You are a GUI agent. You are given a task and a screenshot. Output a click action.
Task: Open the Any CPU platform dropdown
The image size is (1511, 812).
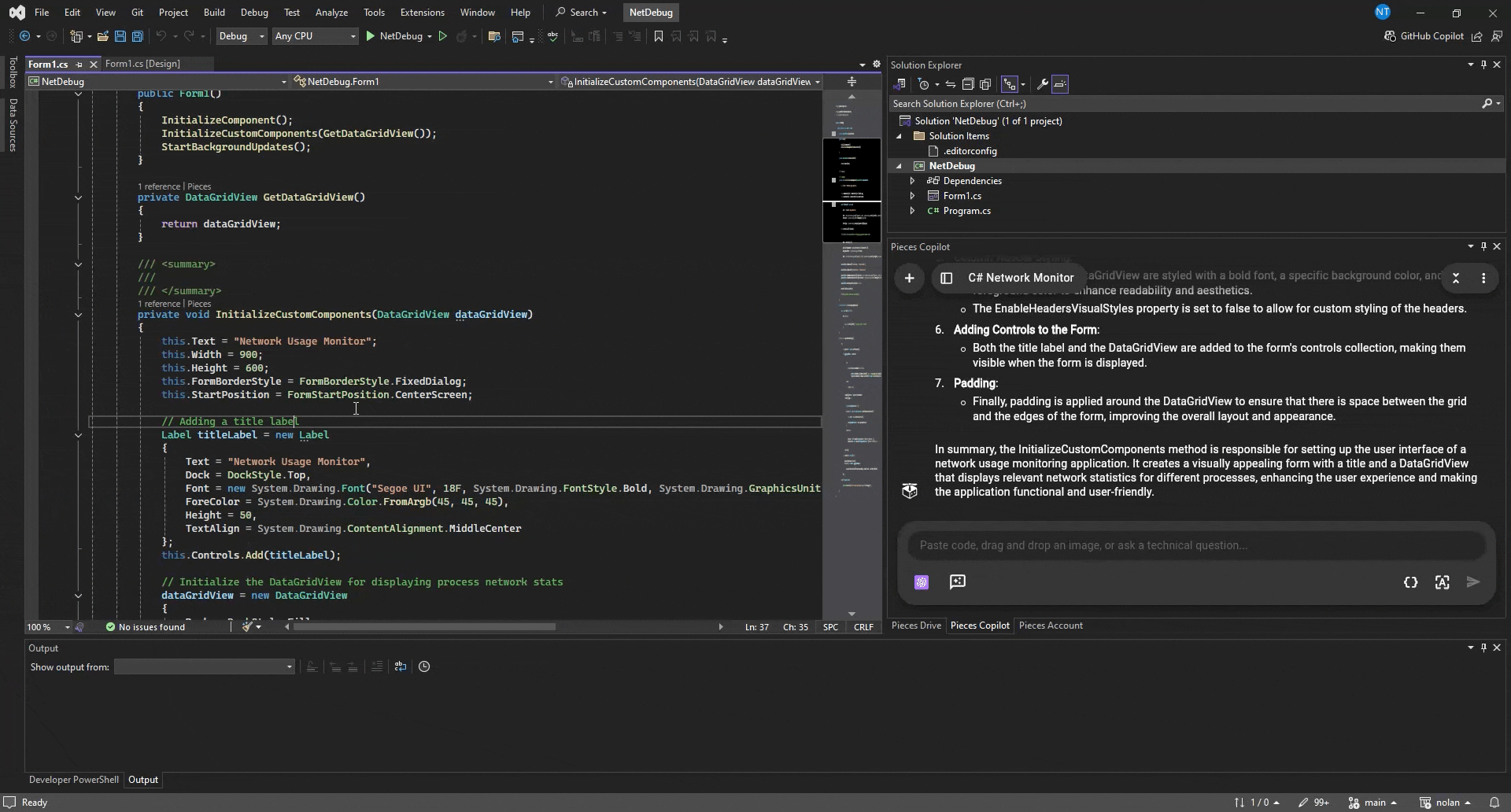[315, 36]
